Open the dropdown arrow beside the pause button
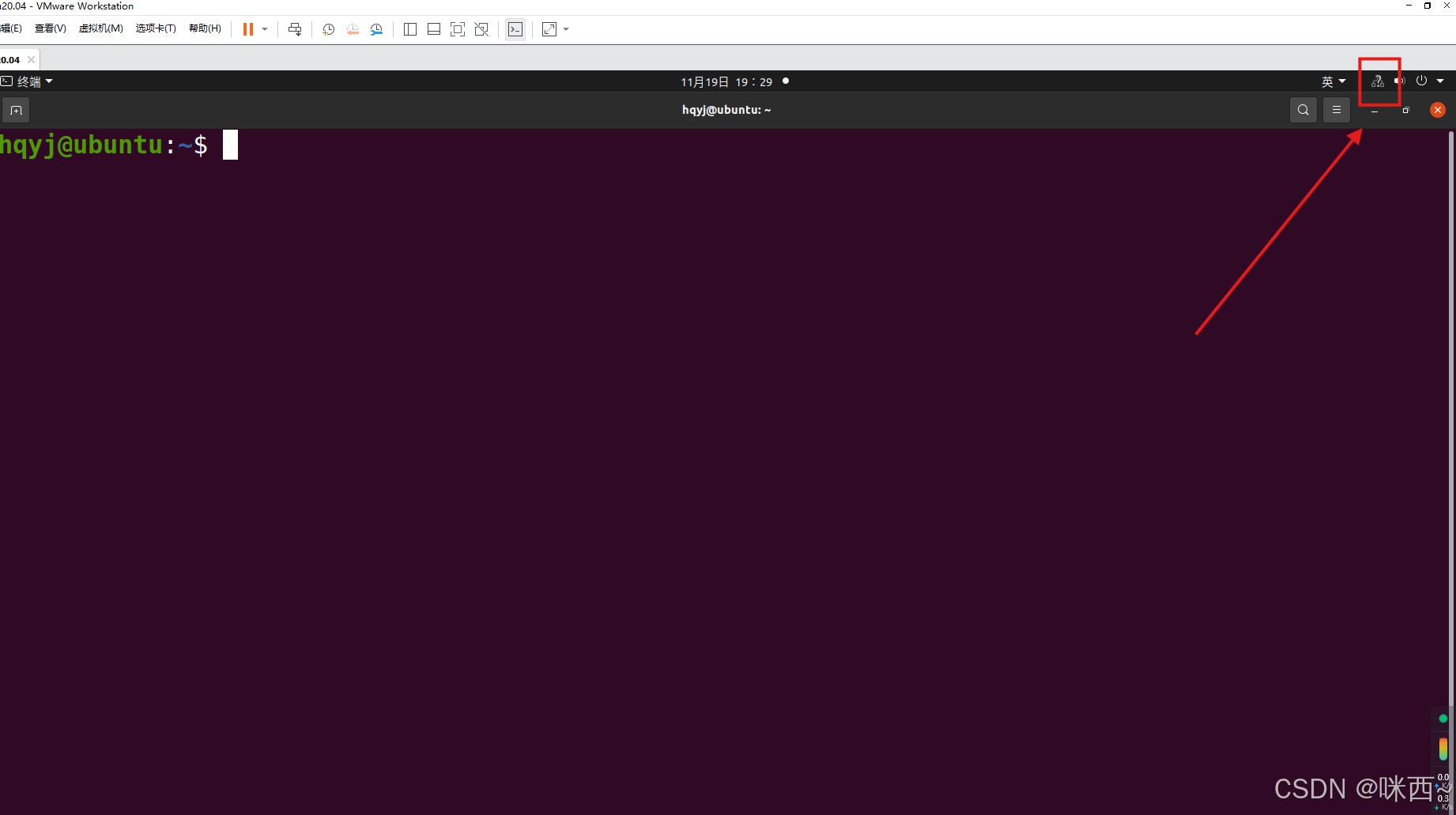Image resolution: width=1456 pixels, height=815 pixels. [x=265, y=29]
